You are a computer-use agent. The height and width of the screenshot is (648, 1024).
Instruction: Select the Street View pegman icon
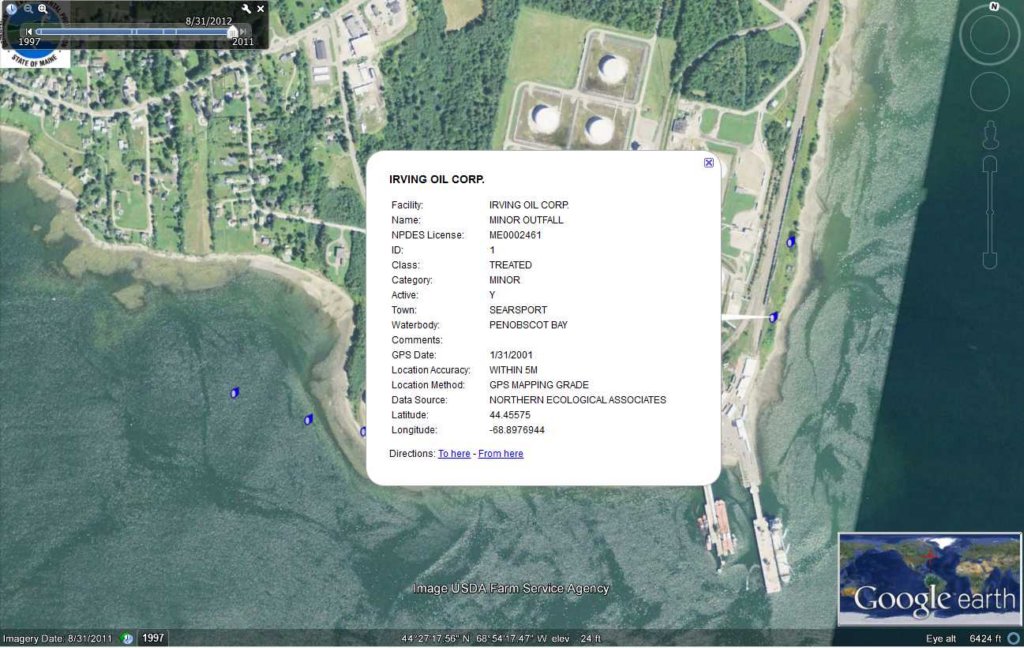click(990, 135)
